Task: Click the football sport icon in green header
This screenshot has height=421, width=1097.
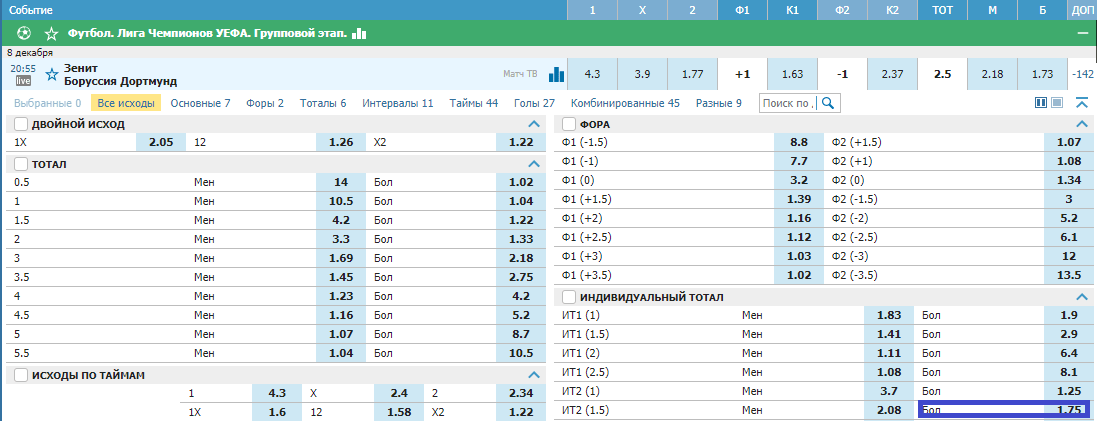Action: click(x=24, y=33)
